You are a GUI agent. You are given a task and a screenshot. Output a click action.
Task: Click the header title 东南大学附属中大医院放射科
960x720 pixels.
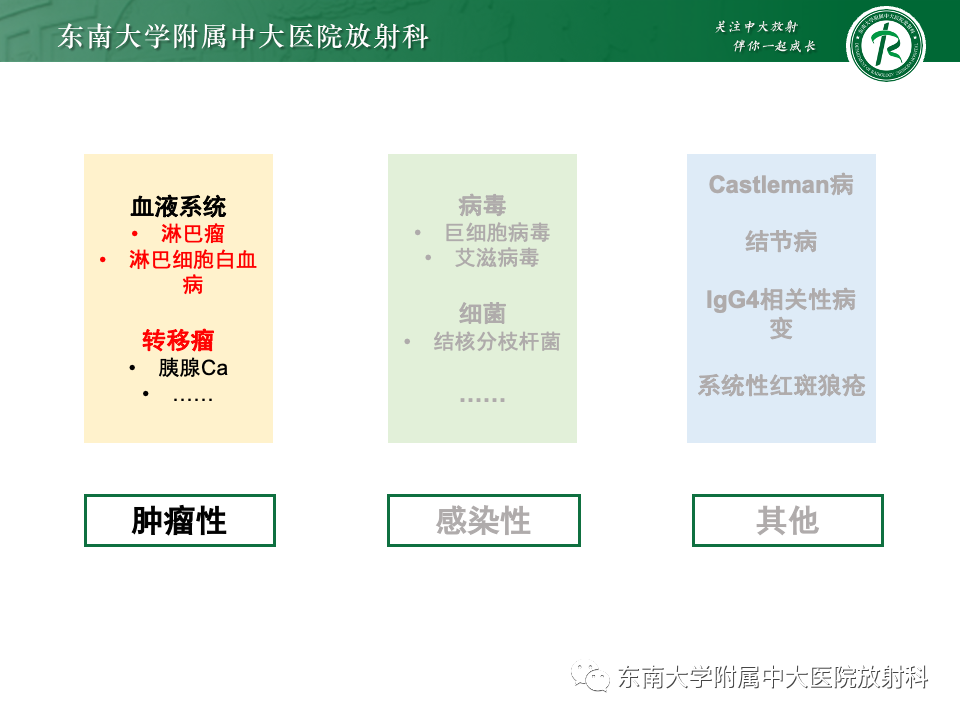(x=243, y=36)
